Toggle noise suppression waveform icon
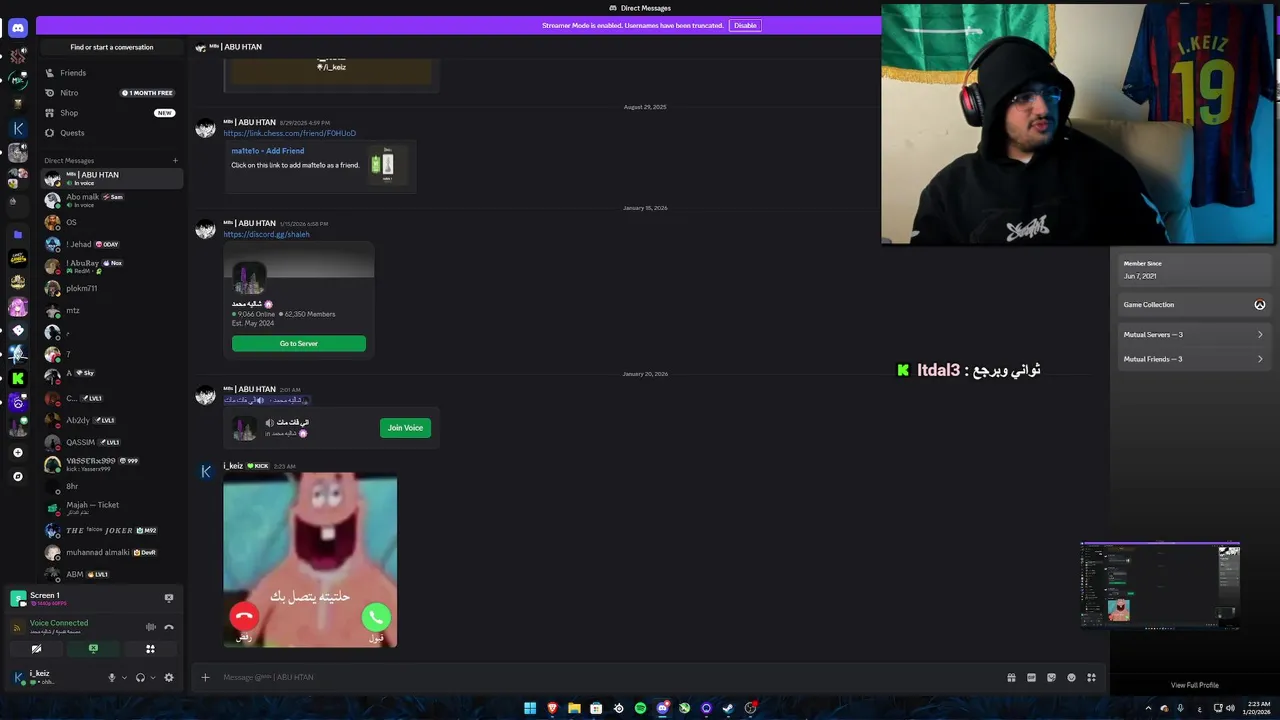Screen dimensions: 1280x720 tap(151, 627)
